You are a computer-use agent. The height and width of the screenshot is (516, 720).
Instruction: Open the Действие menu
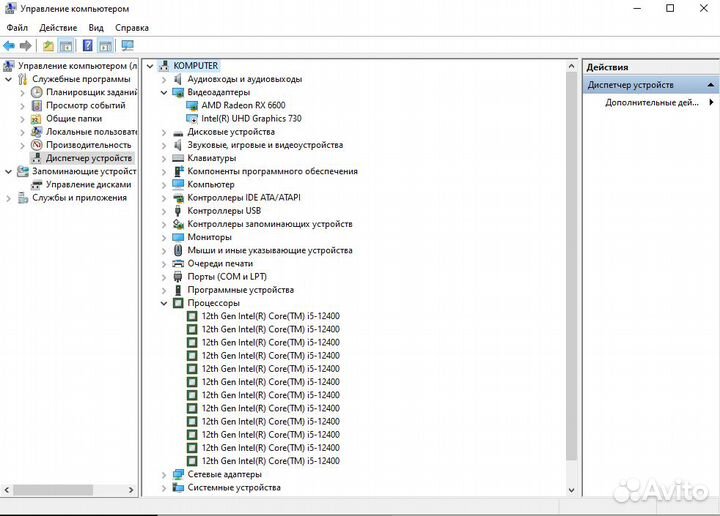(58, 28)
